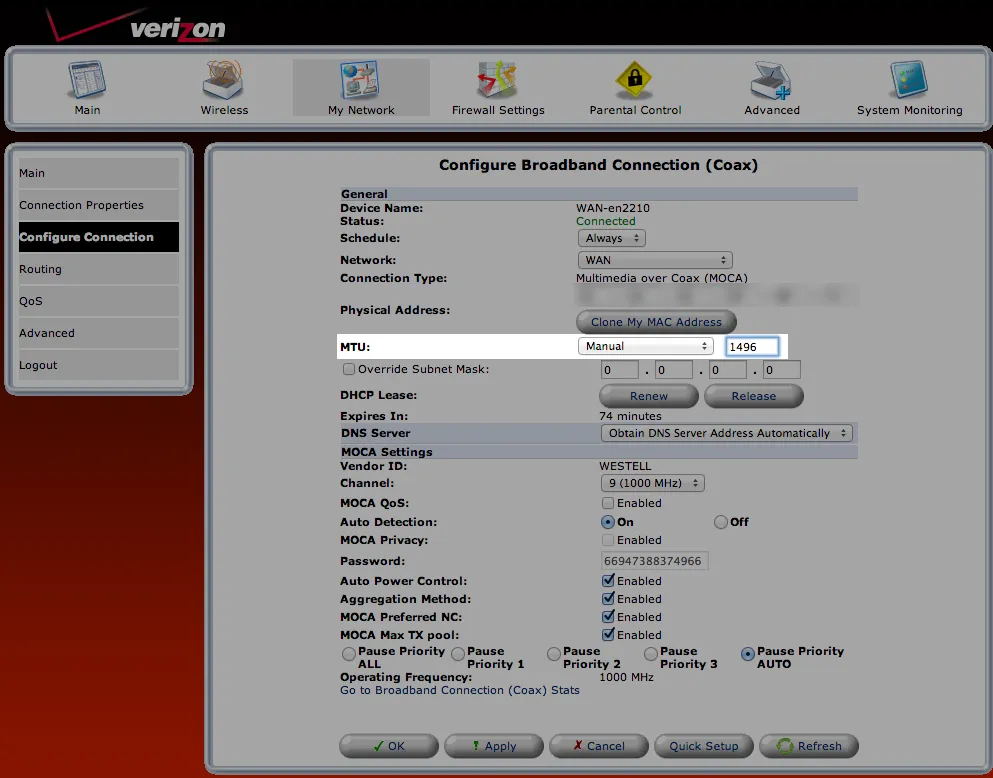Choose Pause Priority 2 radio option
The width and height of the screenshot is (993, 778).
553,653
